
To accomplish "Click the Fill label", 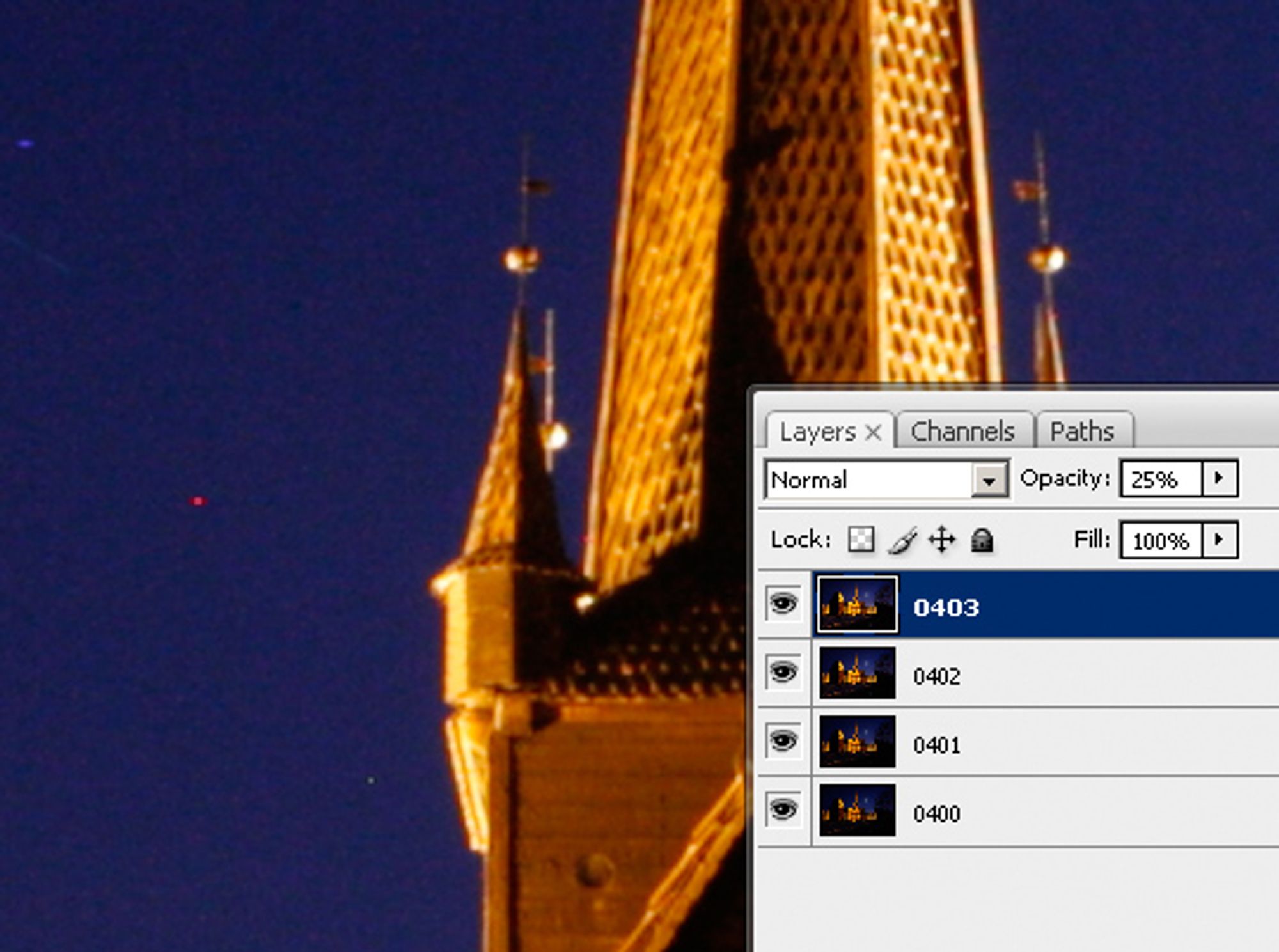I will 1092,540.
